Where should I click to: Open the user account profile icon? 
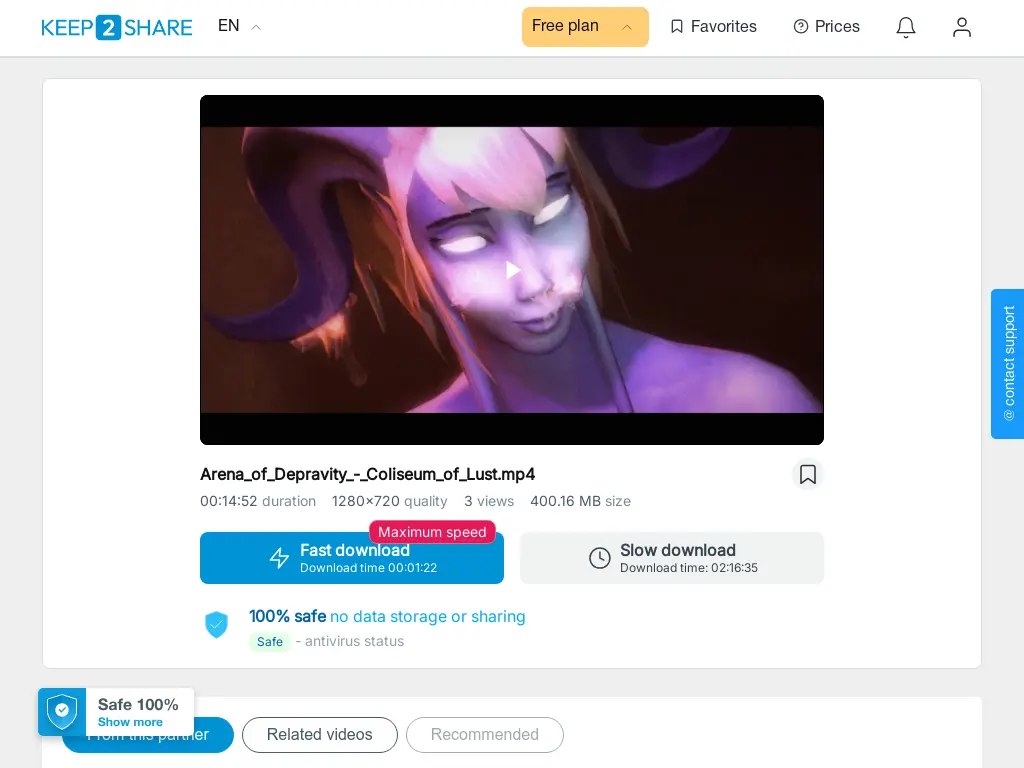point(962,27)
